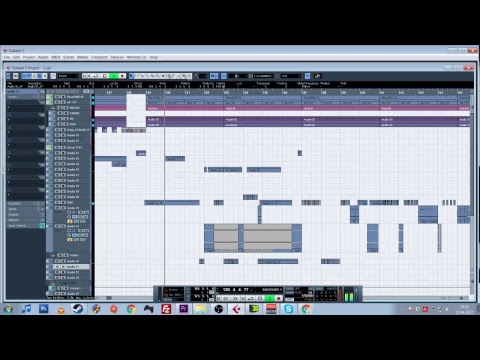Select the Mute X tool

tap(163, 76)
